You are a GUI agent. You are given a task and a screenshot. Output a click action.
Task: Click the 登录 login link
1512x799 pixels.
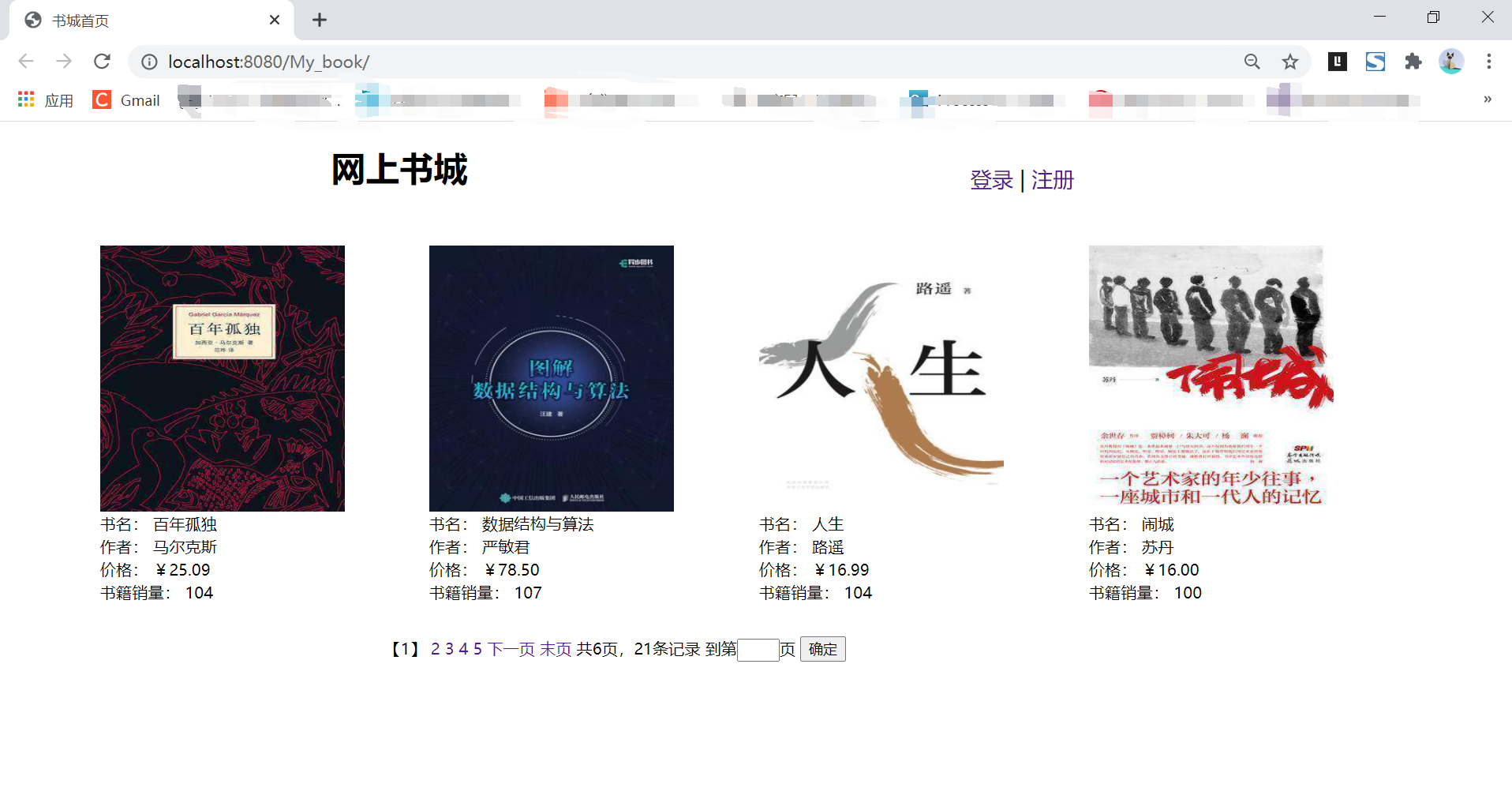991,180
